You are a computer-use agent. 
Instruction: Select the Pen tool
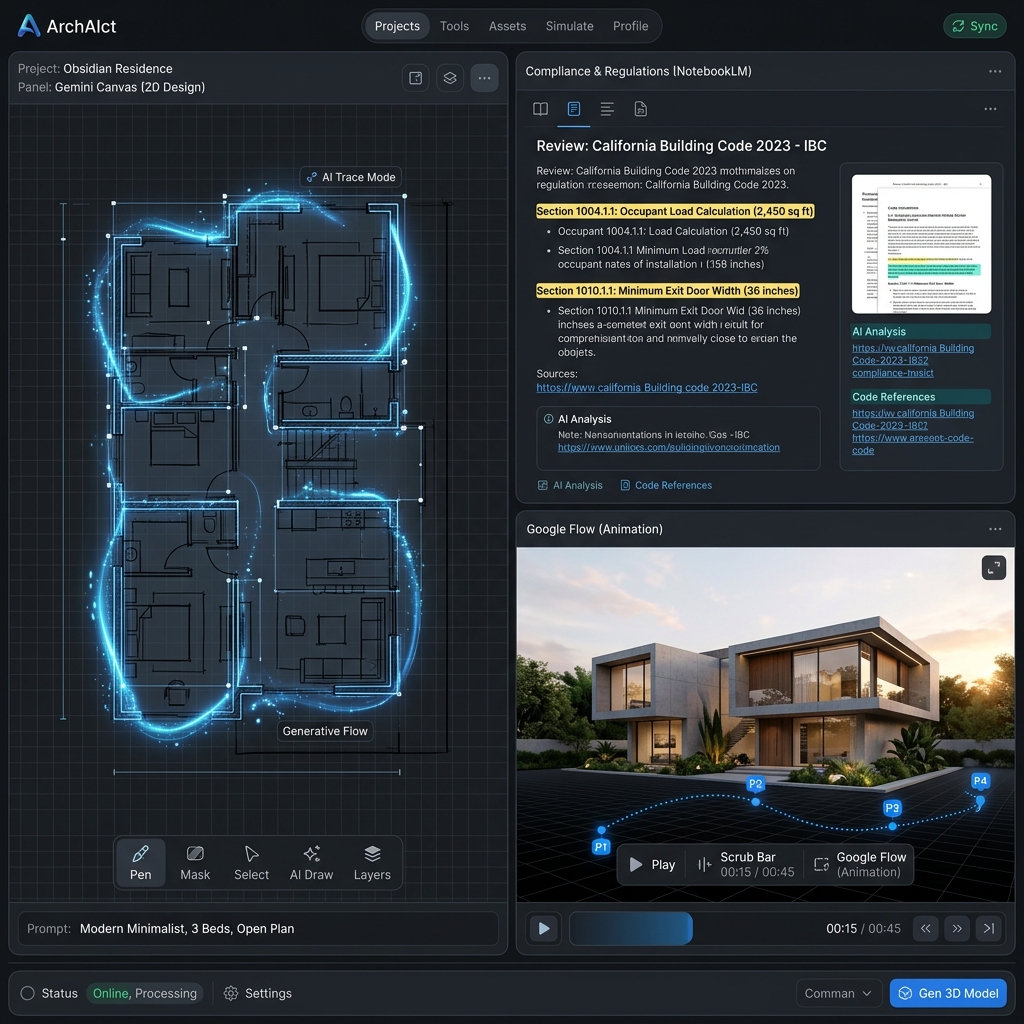tap(140, 863)
